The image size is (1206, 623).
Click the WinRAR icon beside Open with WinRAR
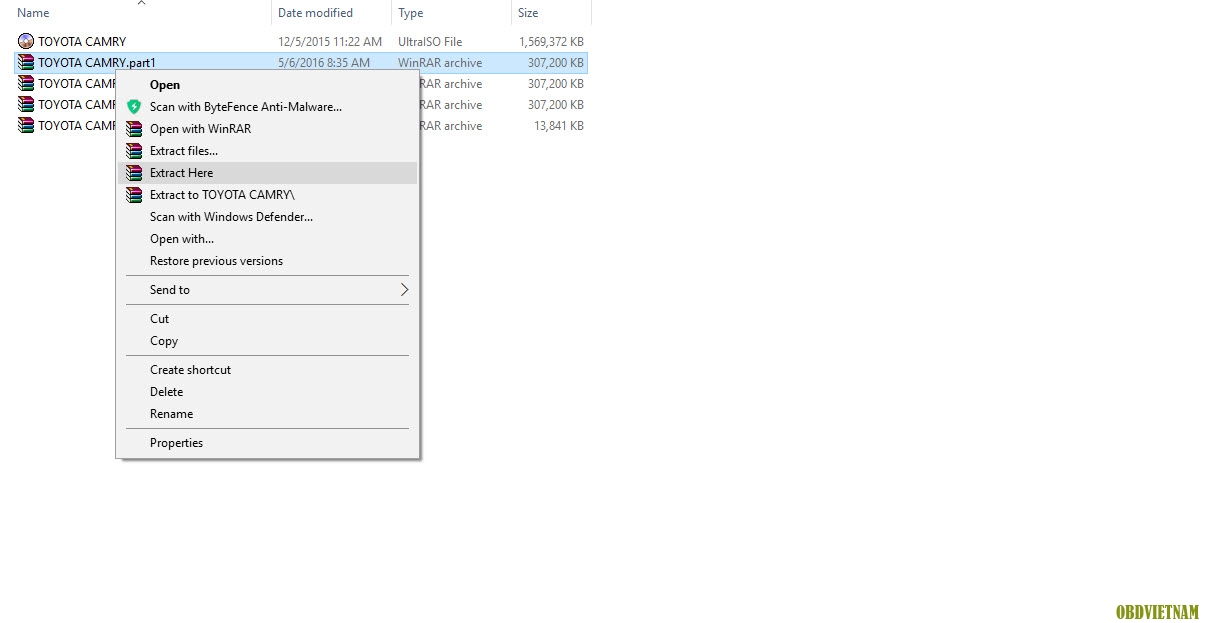click(134, 129)
